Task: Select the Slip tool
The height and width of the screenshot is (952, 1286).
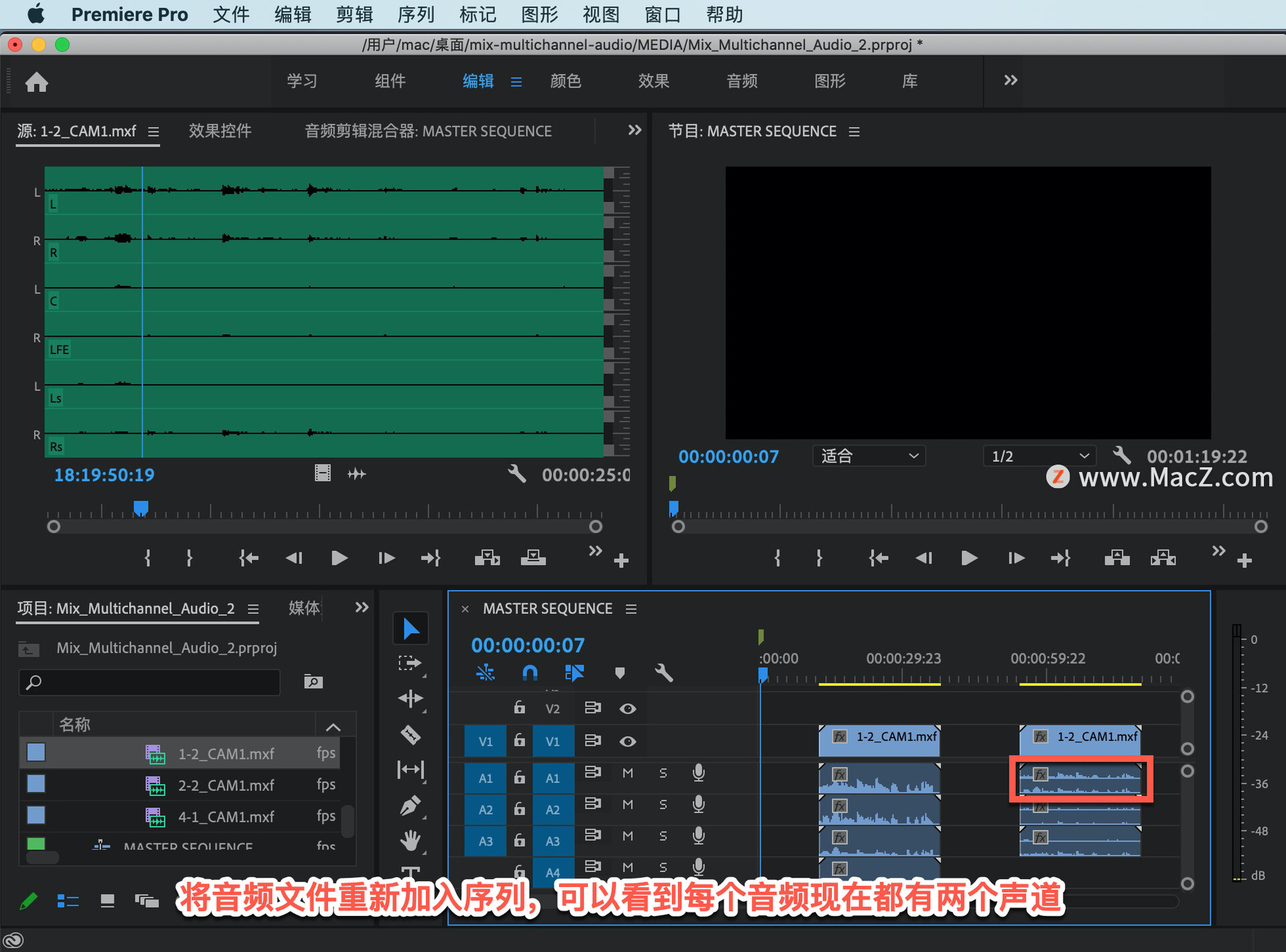Action: tap(410, 770)
